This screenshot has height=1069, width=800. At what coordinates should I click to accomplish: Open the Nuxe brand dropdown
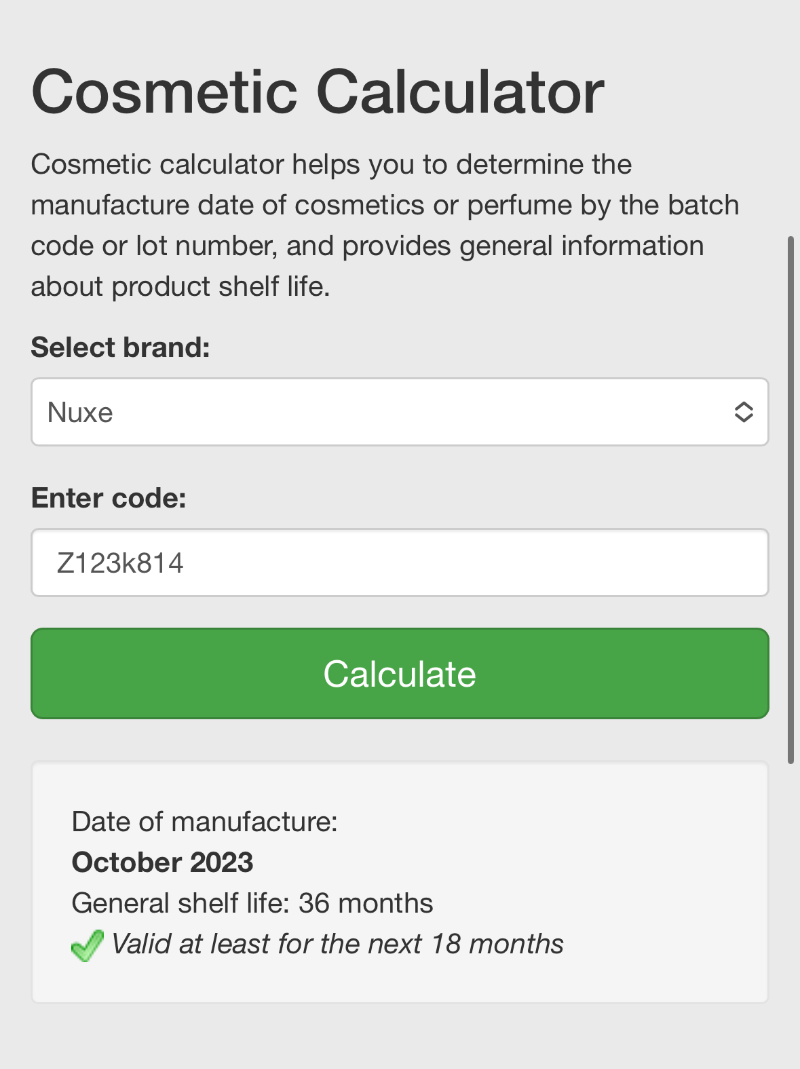point(400,412)
